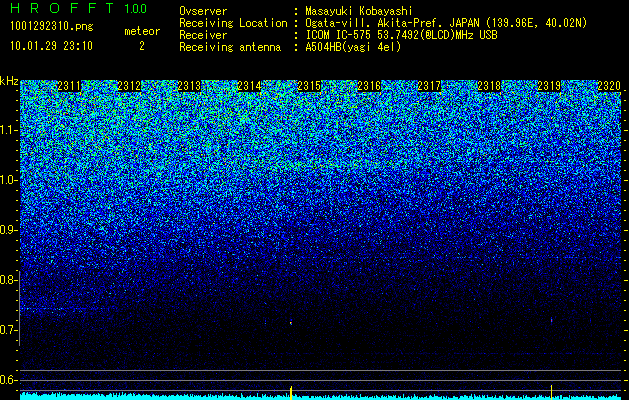Screen dimensions: 629x400
Task: Click the 1.0 frequency axis label
Action: pyautogui.click(x=7, y=180)
